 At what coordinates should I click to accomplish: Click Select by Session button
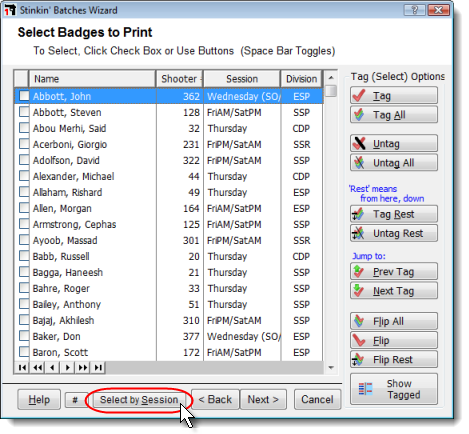coord(139,399)
